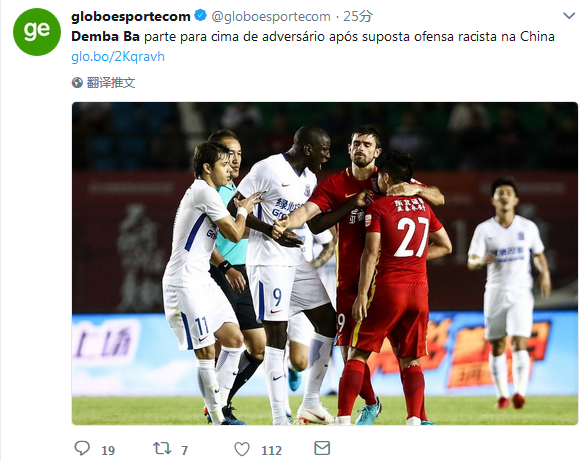Like the tweet with heart icon

pos(242,449)
